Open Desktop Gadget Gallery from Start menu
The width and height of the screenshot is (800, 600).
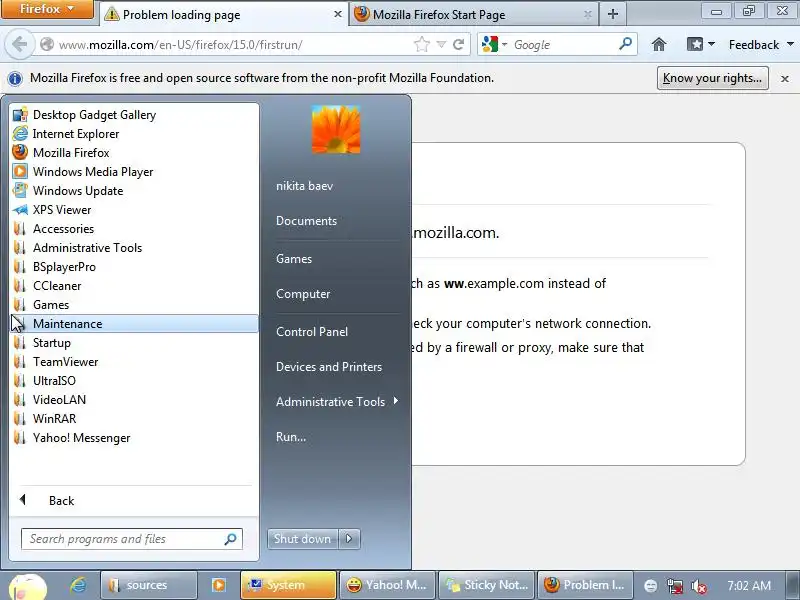[134, 115]
